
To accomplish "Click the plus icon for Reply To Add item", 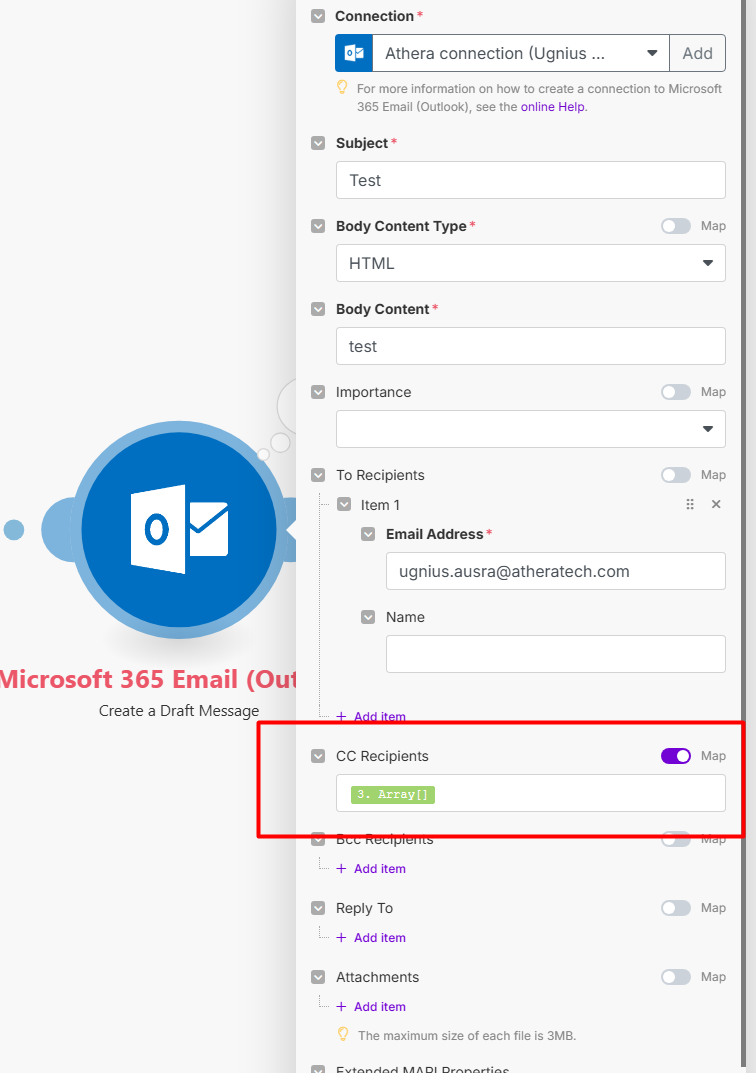I will tap(341, 938).
